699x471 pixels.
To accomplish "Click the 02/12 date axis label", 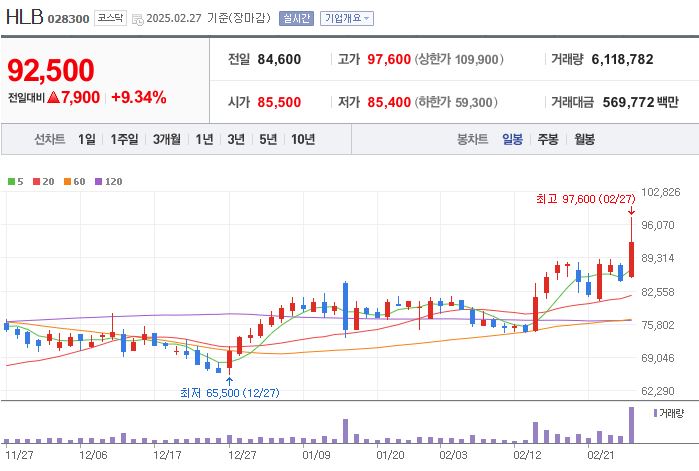I will [x=527, y=455].
